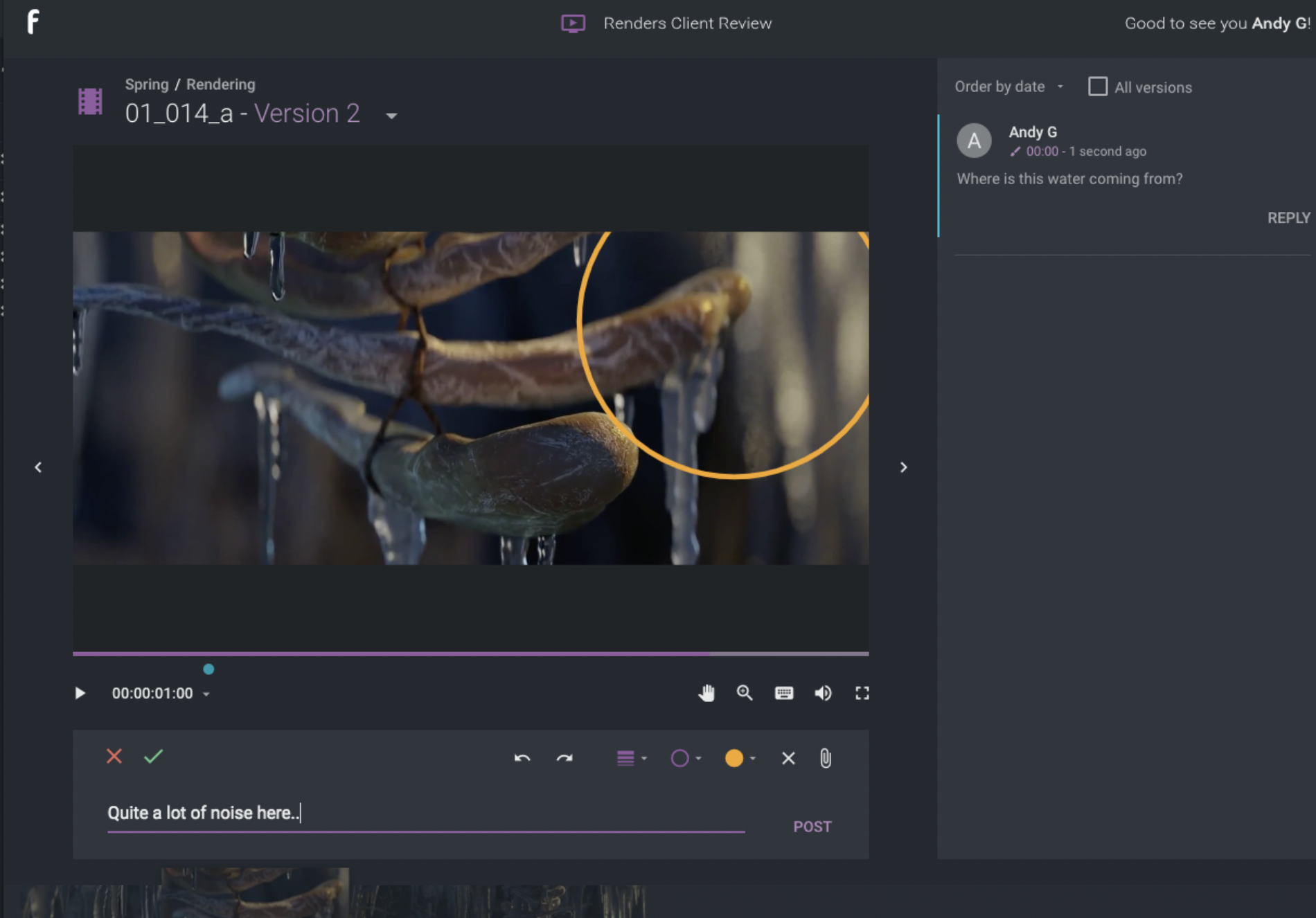This screenshot has width=1316, height=918.
Task: Select the pan hand tool
Action: (x=706, y=693)
